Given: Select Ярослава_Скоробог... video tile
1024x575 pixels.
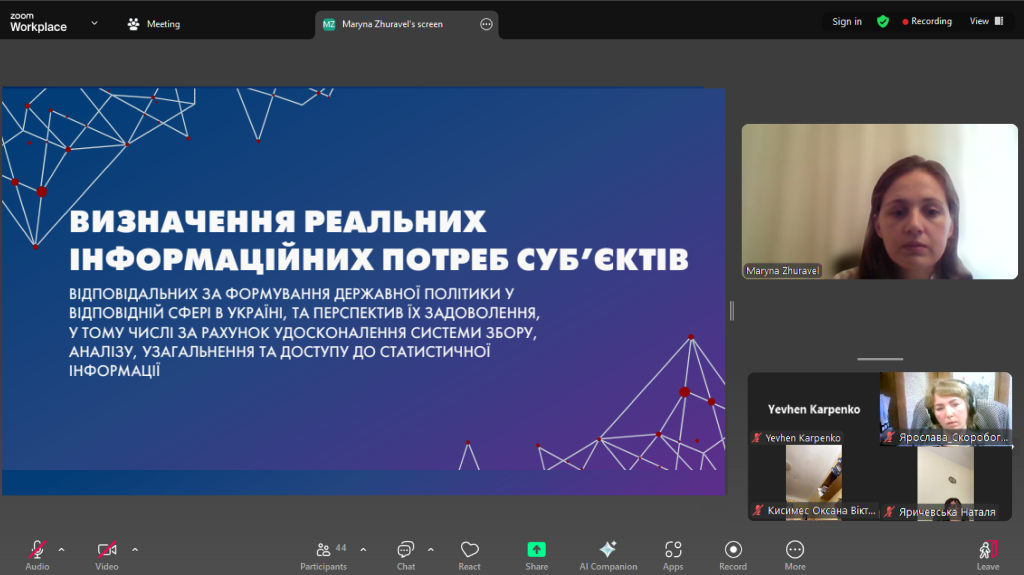Looking at the screenshot, I should (946, 409).
